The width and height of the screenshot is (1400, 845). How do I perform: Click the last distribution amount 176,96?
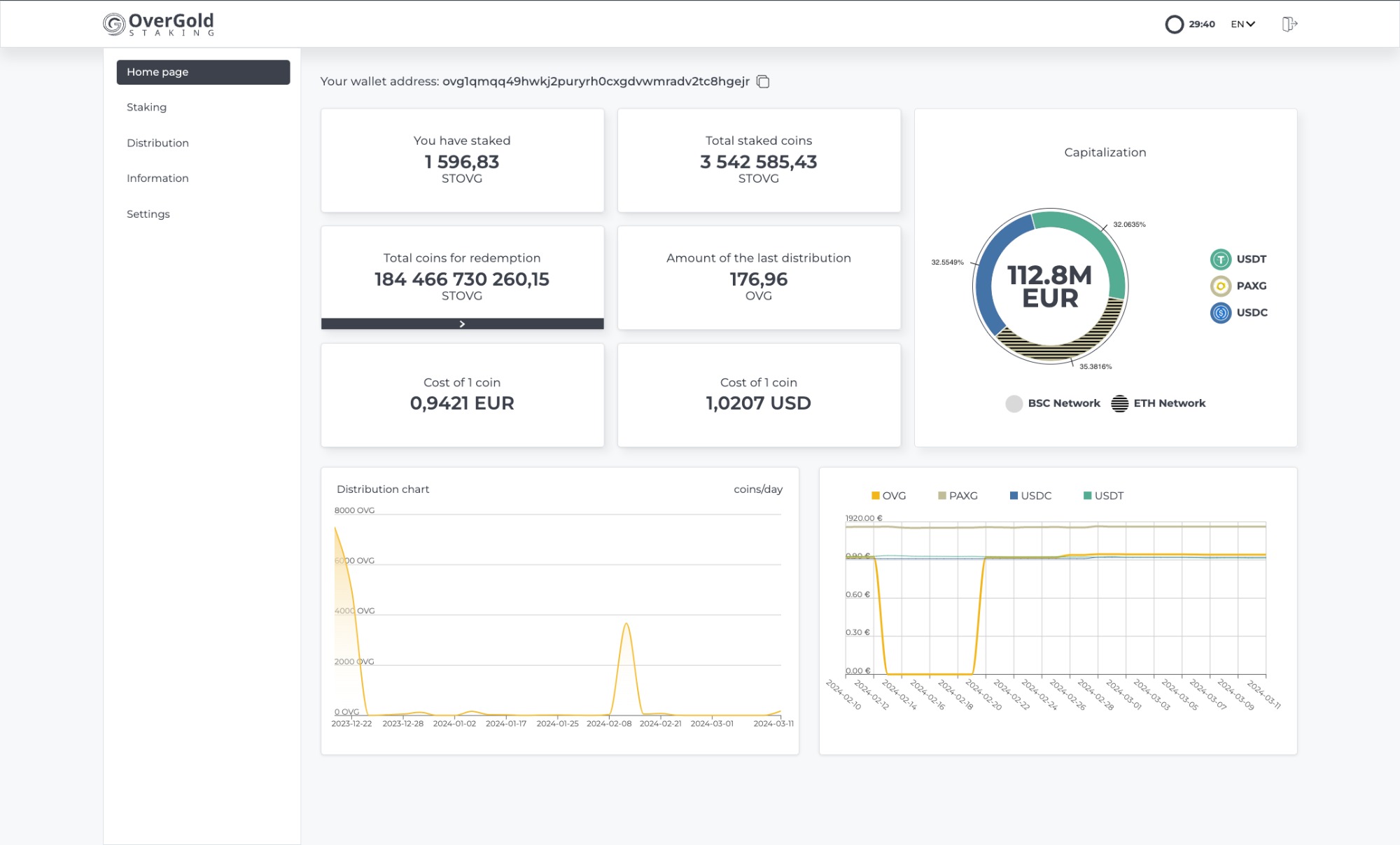pos(758,279)
